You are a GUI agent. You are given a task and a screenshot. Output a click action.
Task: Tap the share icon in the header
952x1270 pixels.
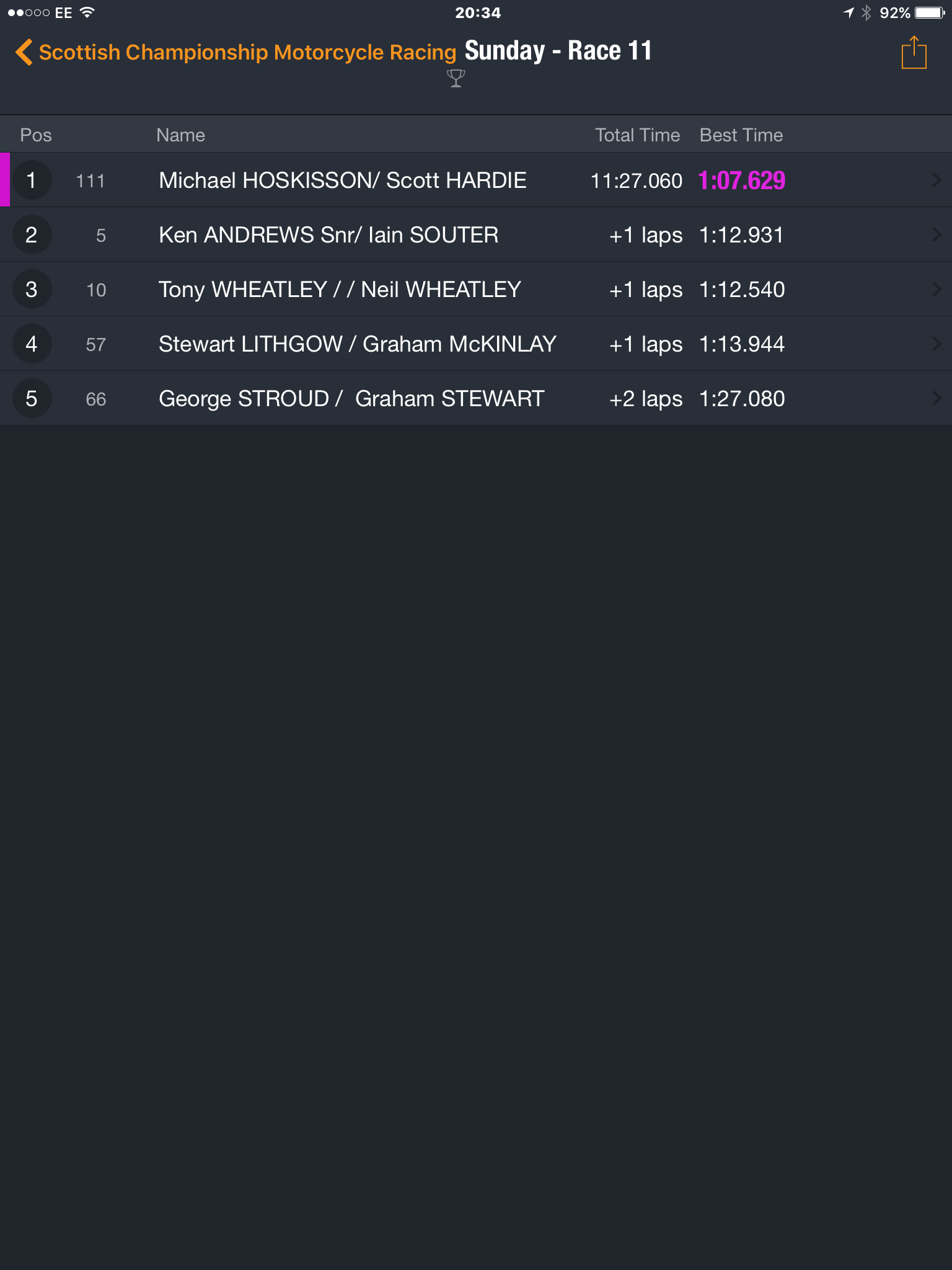(x=914, y=53)
